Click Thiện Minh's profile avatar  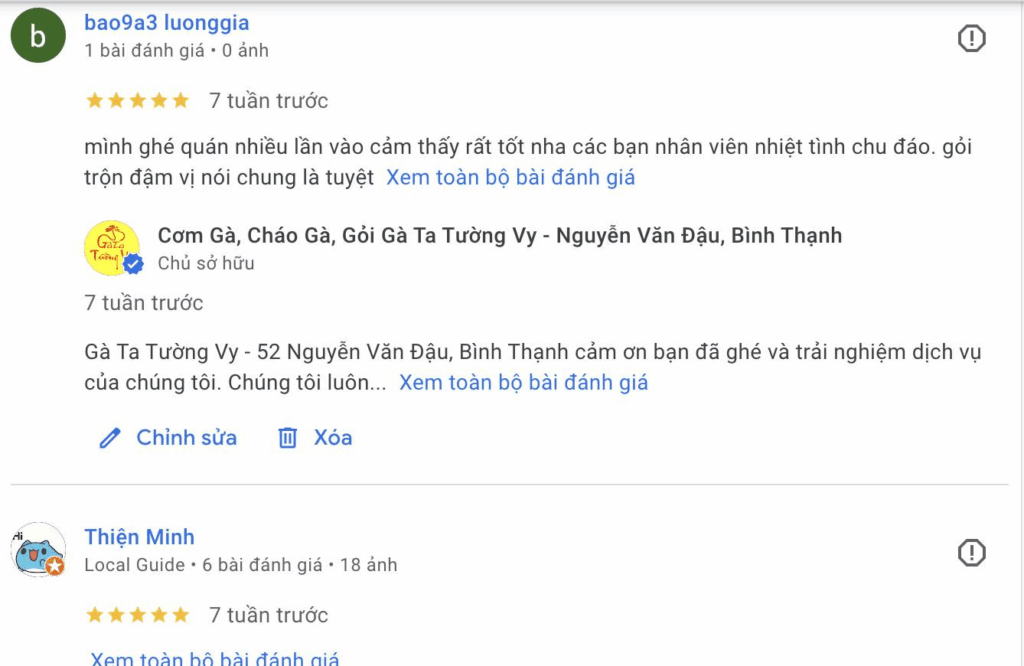pos(38,550)
